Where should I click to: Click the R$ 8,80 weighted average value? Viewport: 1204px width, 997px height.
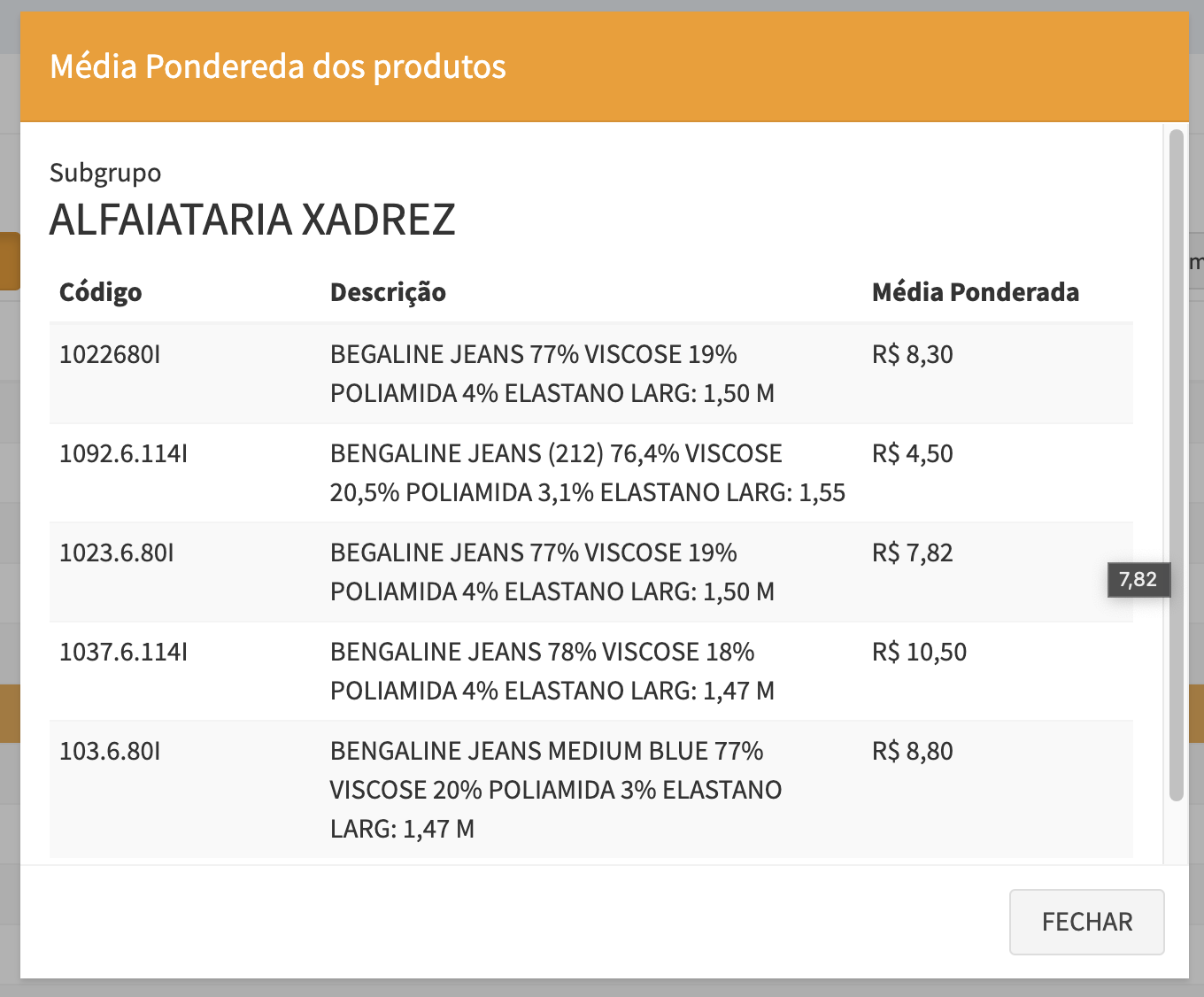tap(912, 752)
